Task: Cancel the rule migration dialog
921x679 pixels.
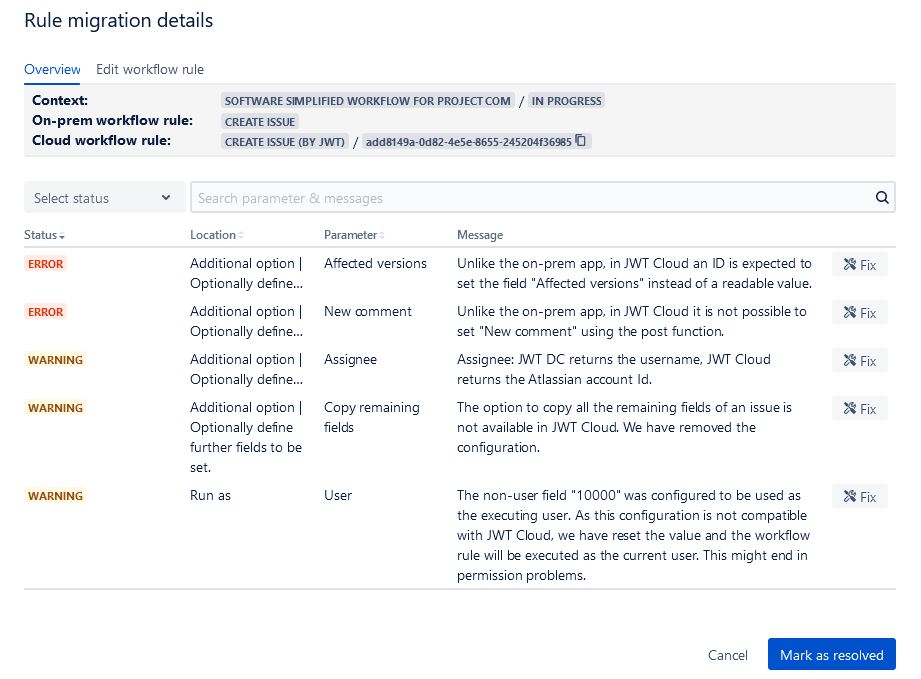Action: pos(727,655)
